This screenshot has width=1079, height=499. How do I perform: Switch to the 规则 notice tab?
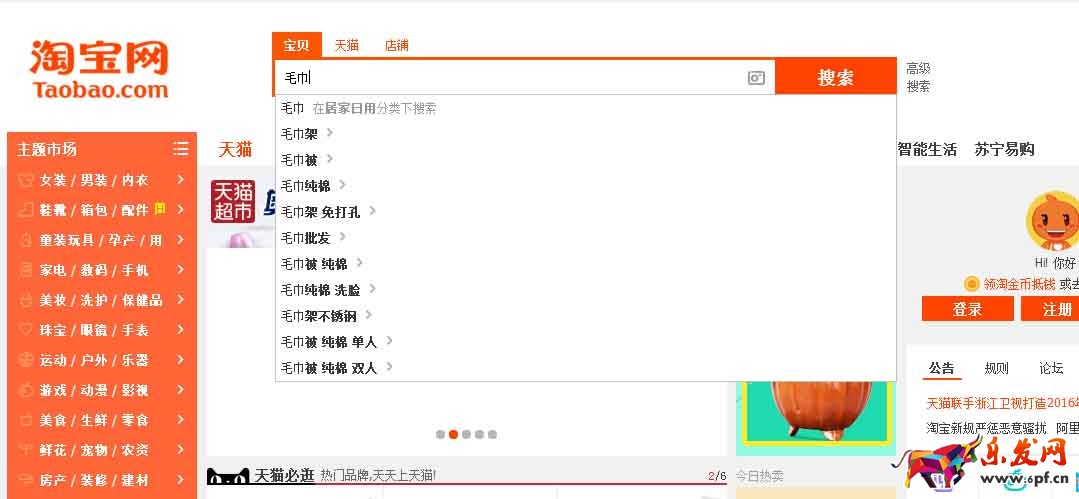(x=996, y=368)
